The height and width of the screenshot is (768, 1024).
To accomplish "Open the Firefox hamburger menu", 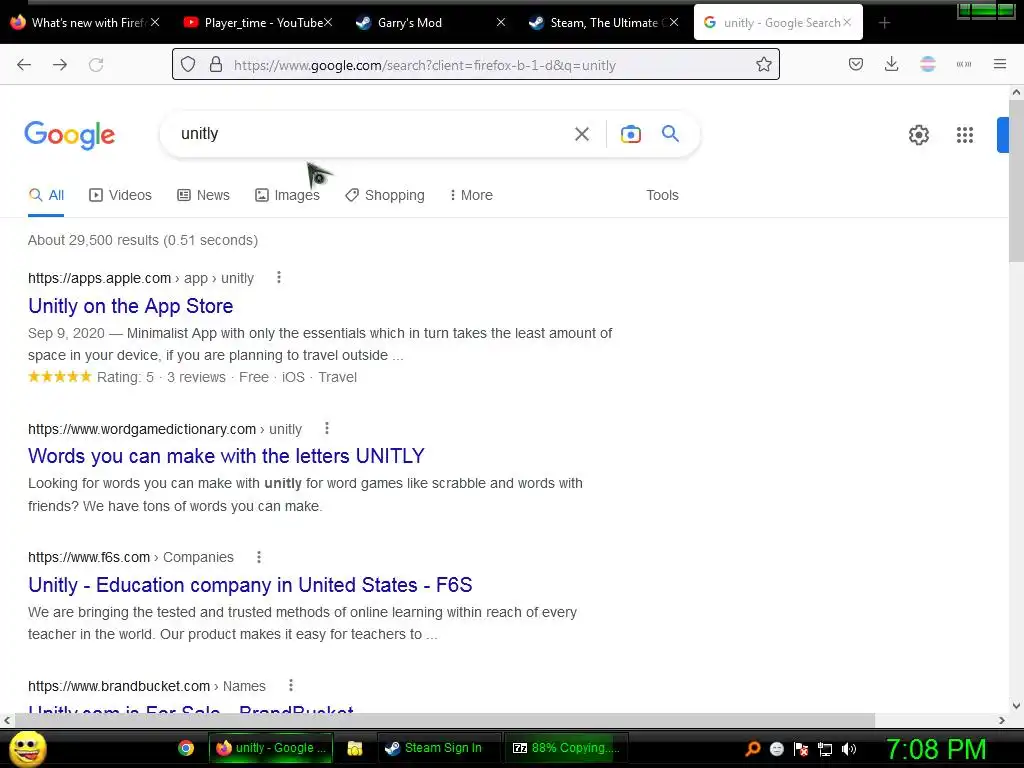I will 1000,64.
